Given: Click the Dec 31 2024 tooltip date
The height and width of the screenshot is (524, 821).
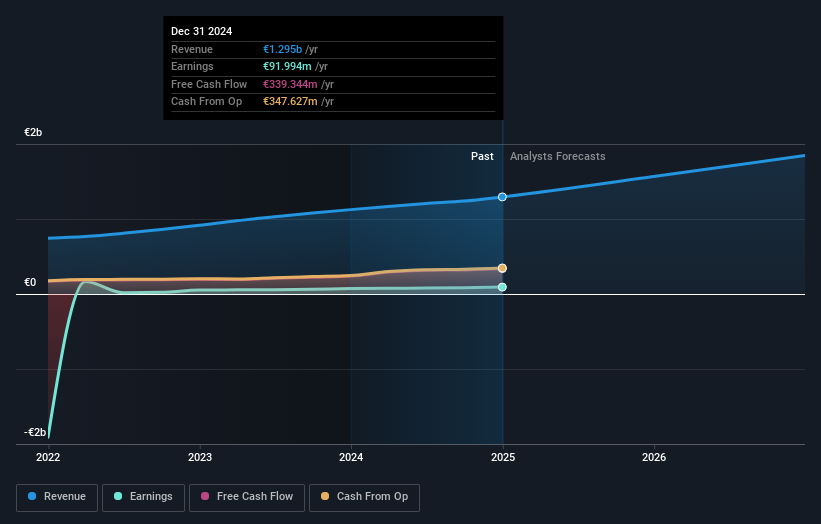Looking at the screenshot, I should click(202, 31).
